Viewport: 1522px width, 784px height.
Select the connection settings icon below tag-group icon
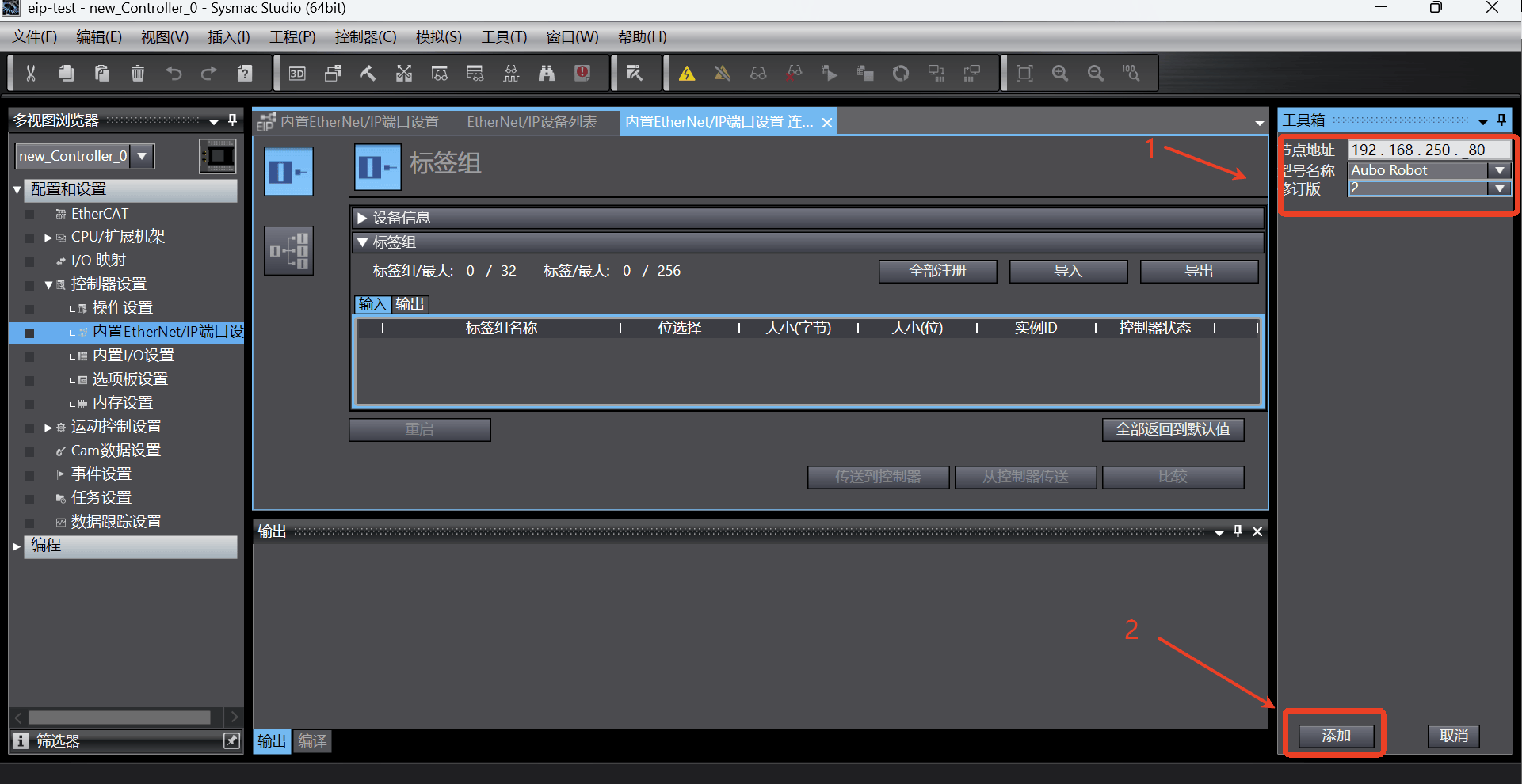(x=288, y=251)
